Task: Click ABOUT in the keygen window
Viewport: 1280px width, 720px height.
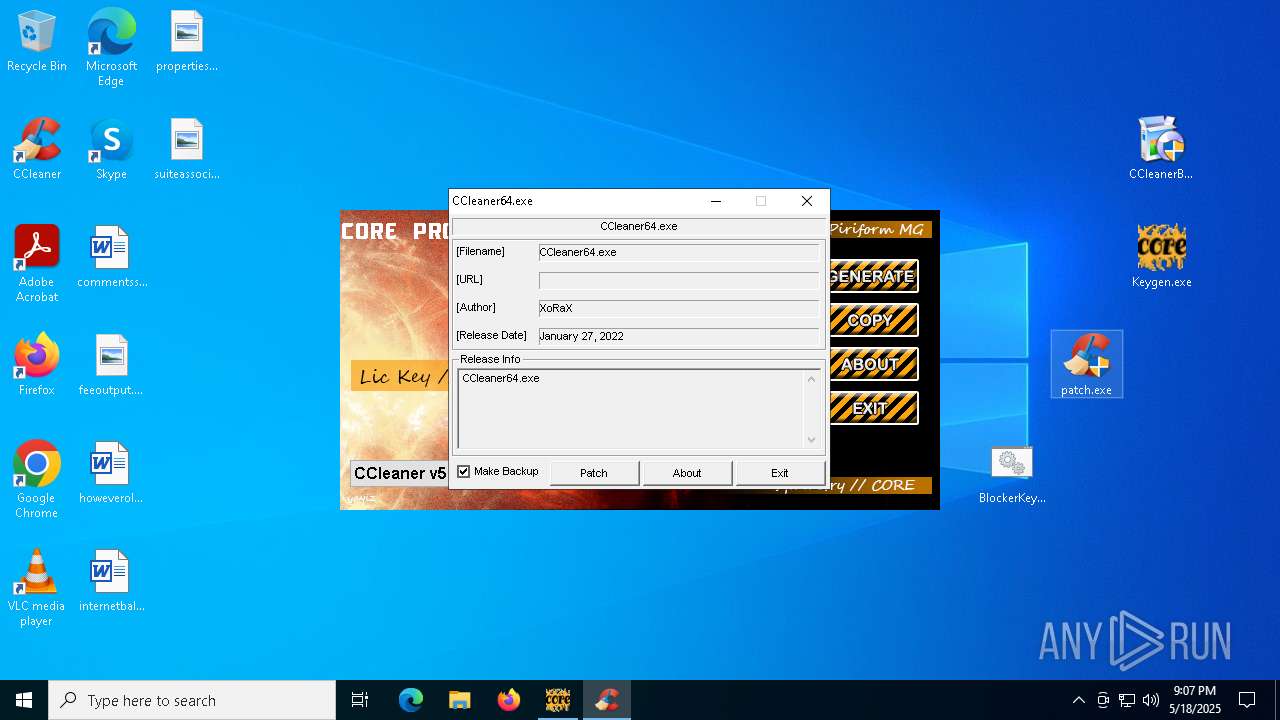Action: [x=872, y=364]
